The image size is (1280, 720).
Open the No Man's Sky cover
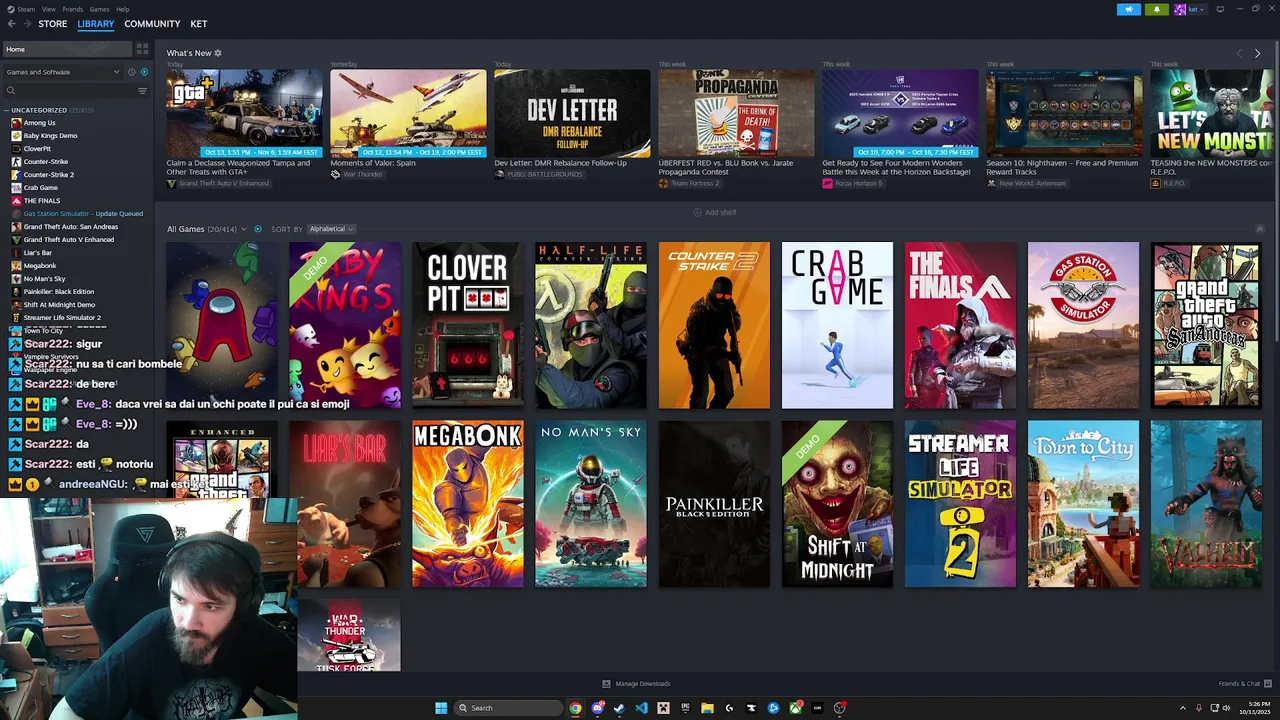tap(591, 504)
